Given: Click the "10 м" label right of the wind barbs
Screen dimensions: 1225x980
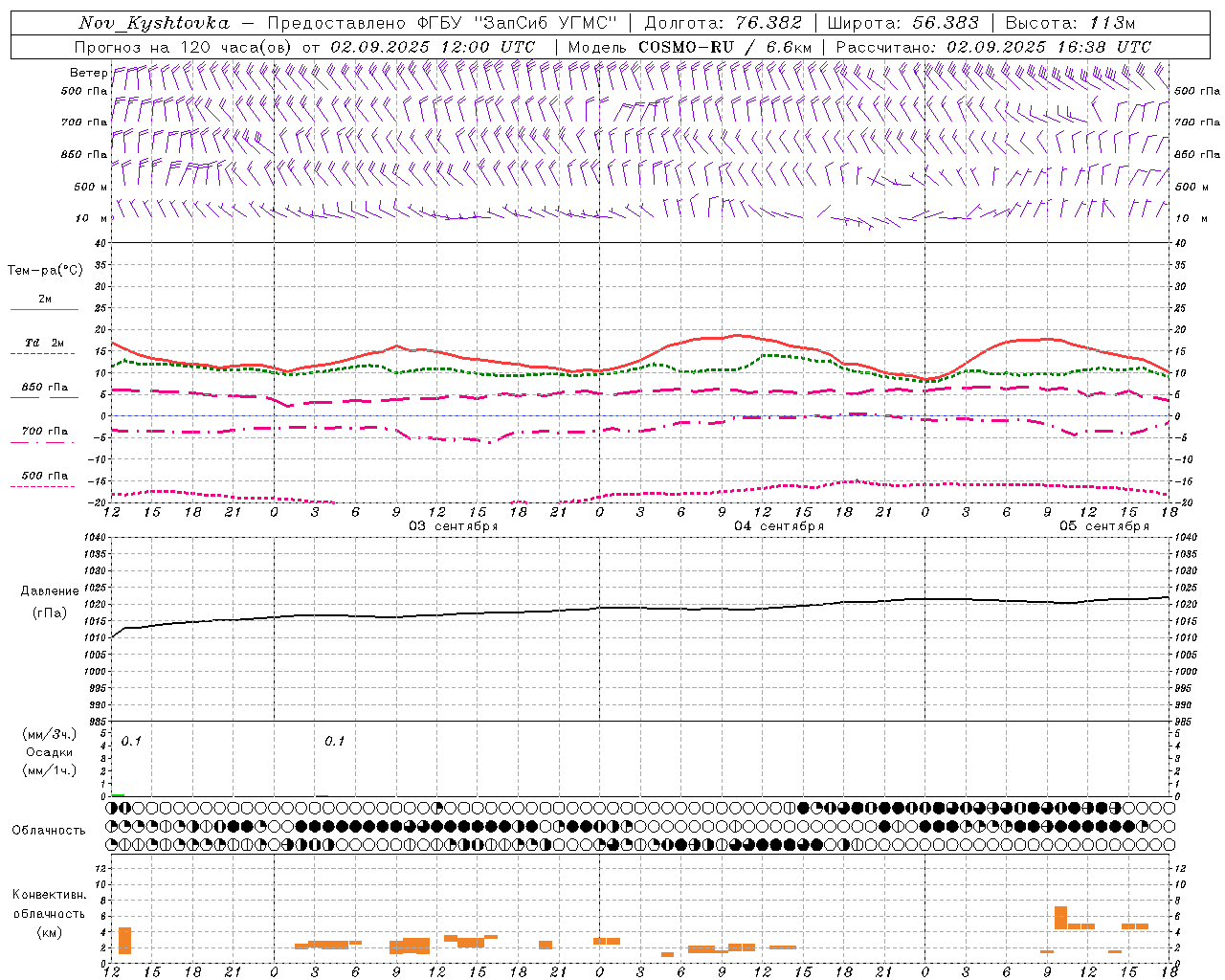Looking at the screenshot, I should 1192,218.
